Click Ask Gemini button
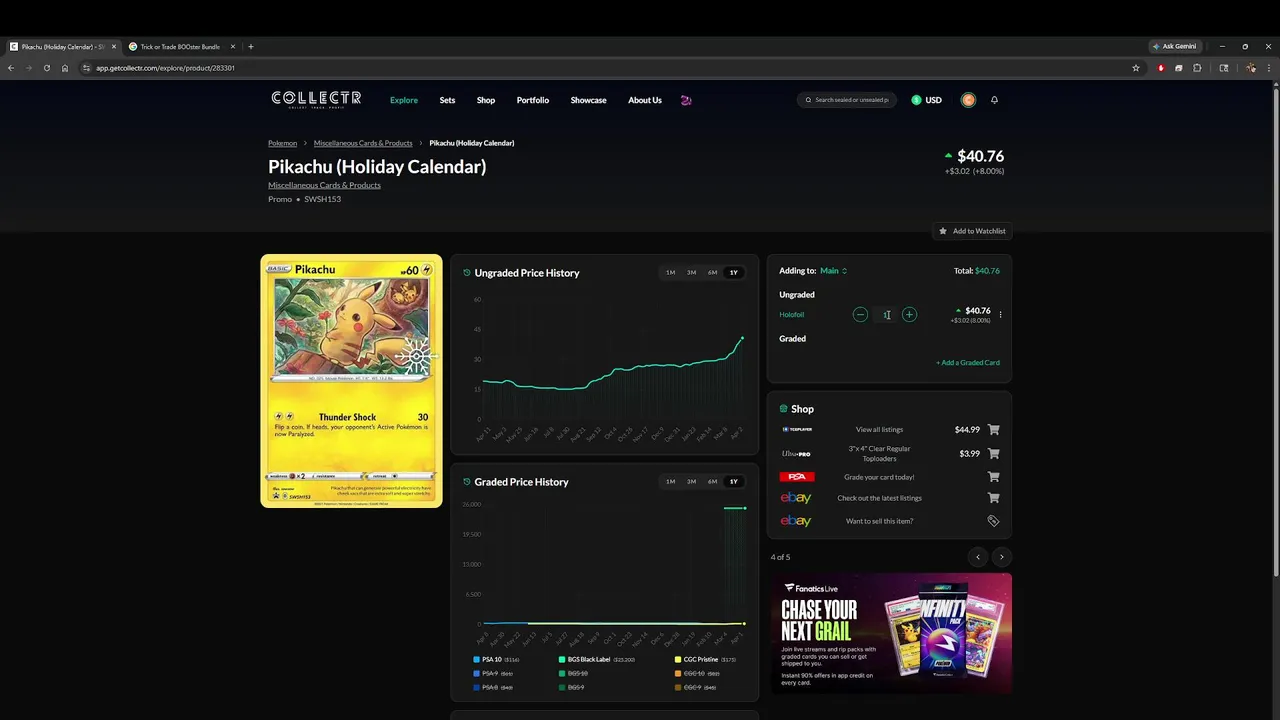Screen dimensions: 1280x720 click(1174, 47)
